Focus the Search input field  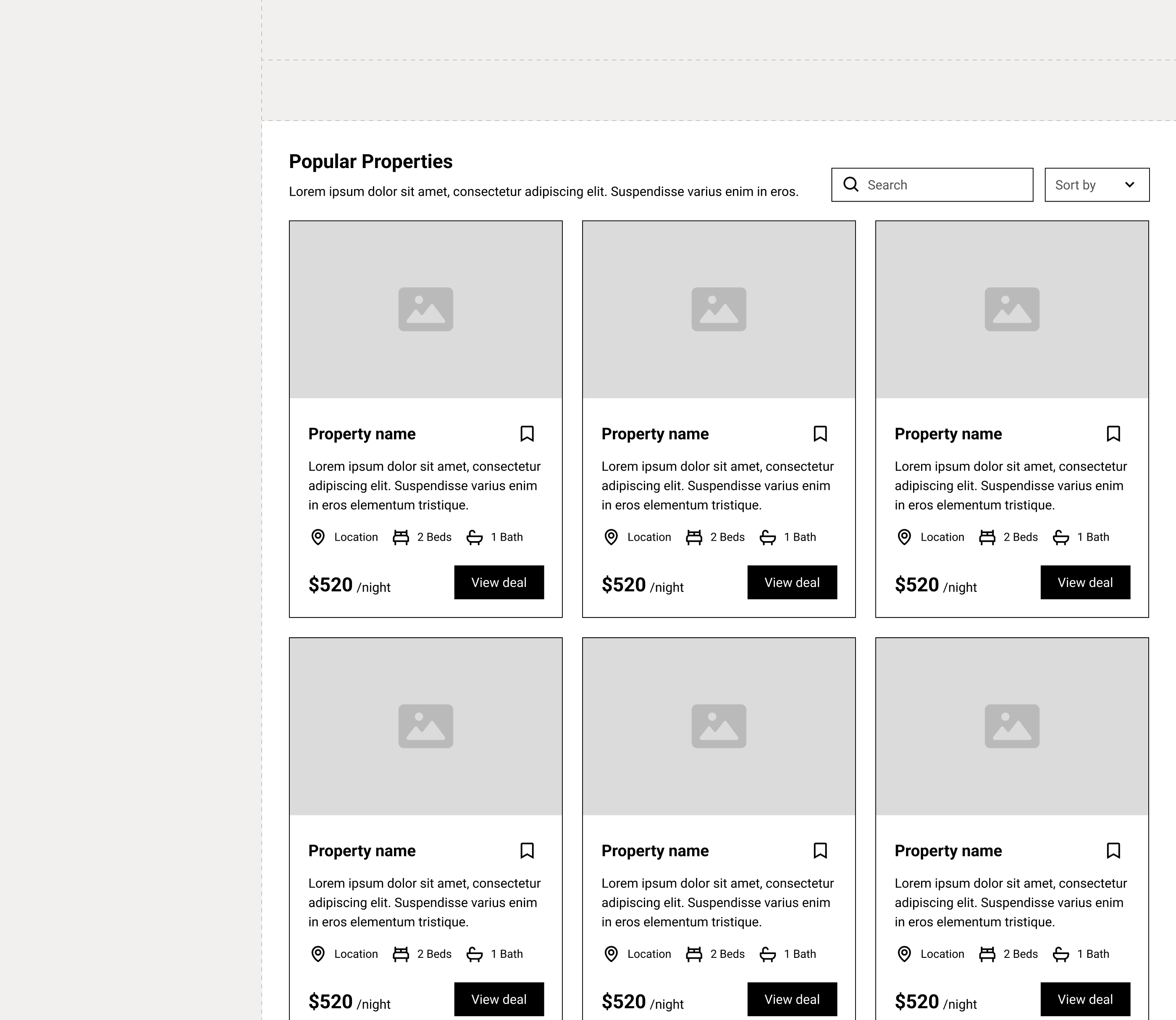point(932,184)
